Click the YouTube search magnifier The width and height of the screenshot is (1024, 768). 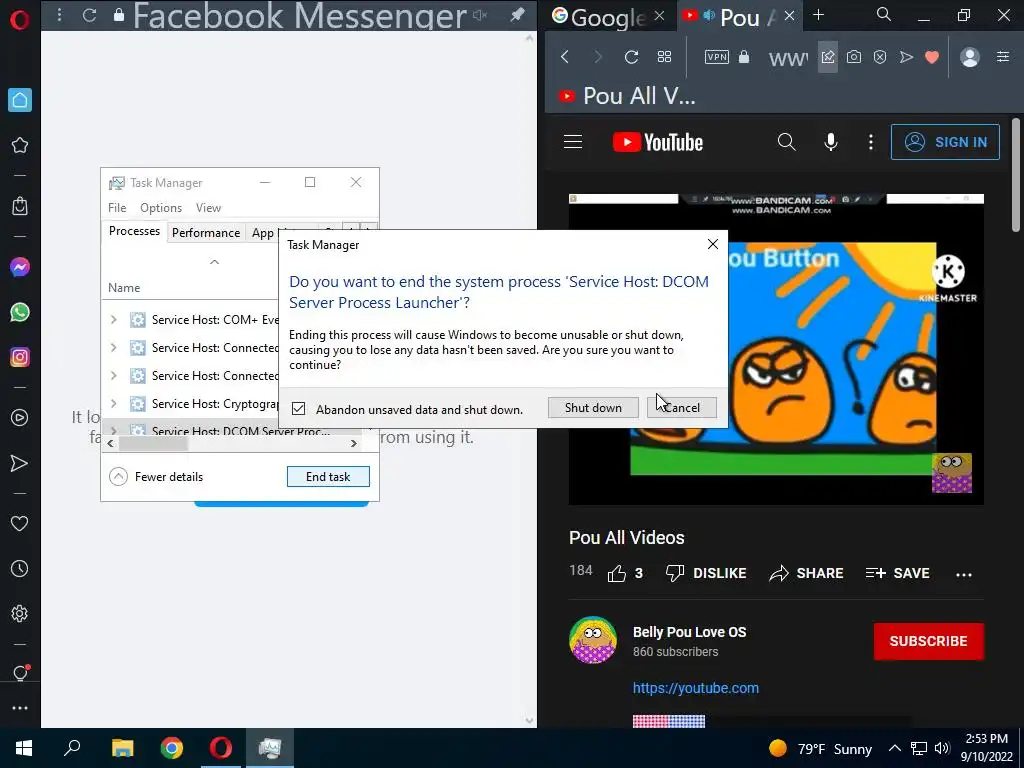[x=786, y=142]
